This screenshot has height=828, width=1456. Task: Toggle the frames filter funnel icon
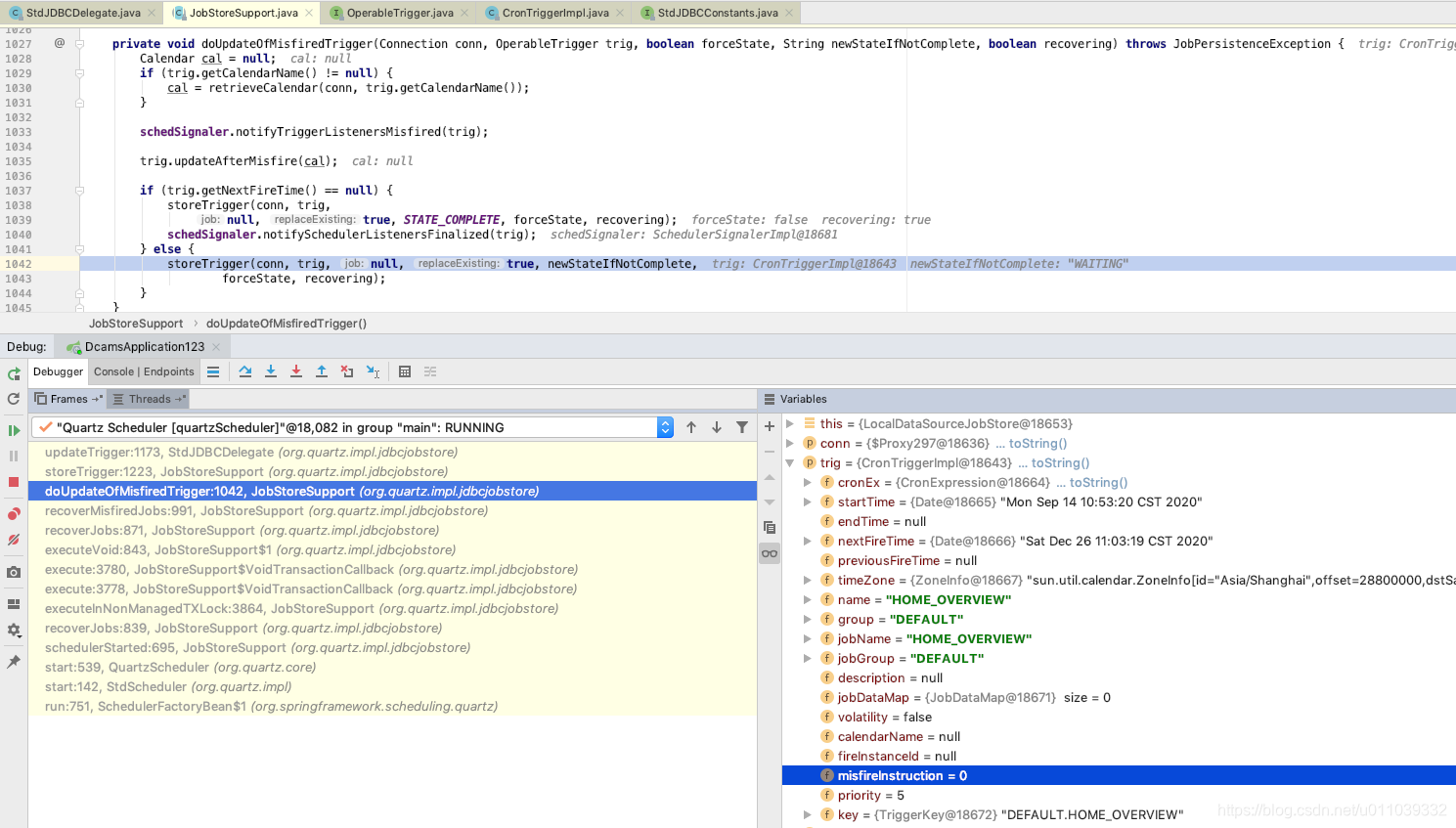click(x=742, y=427)
